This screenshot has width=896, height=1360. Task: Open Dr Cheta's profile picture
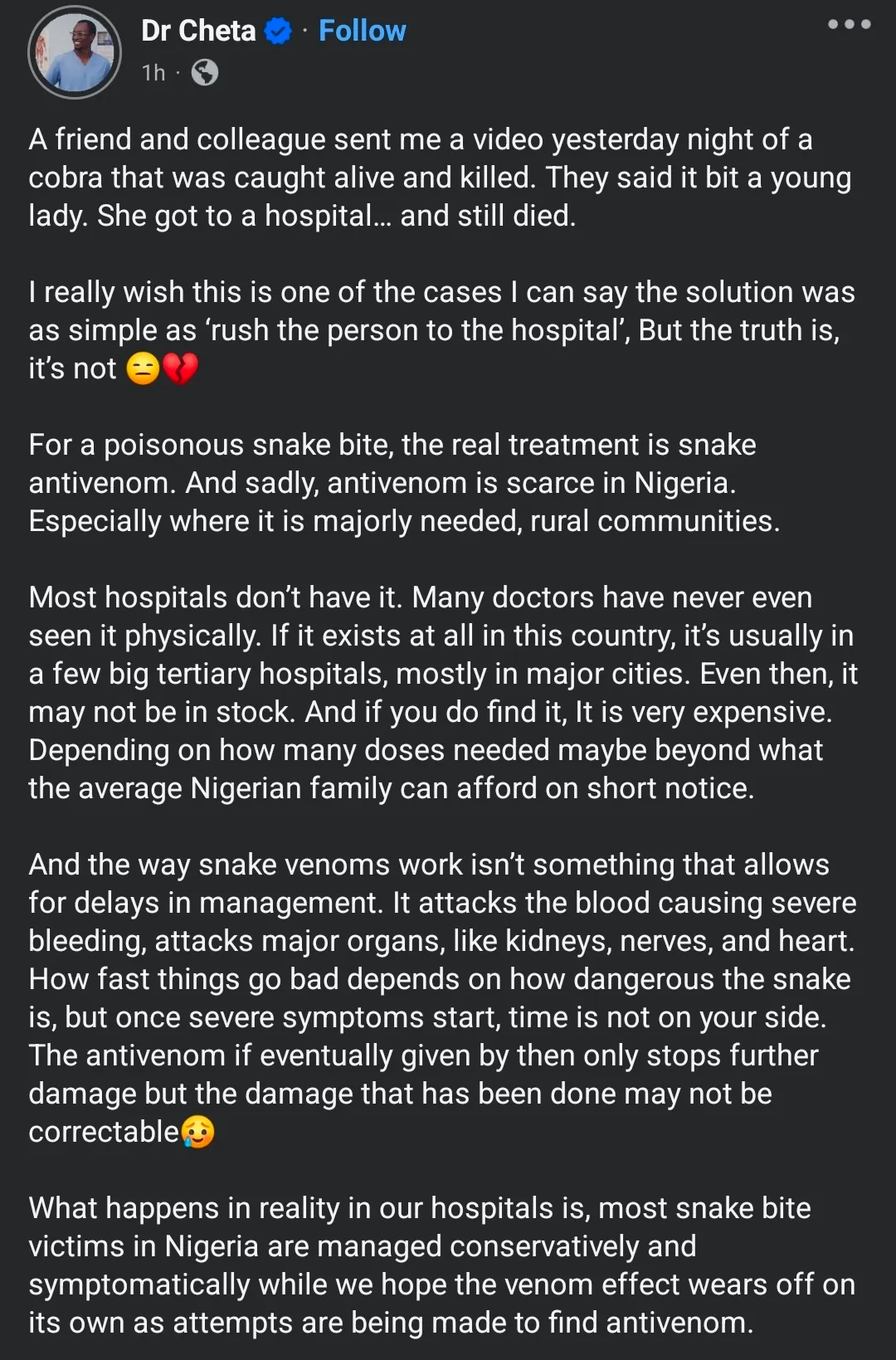(75, 52)
